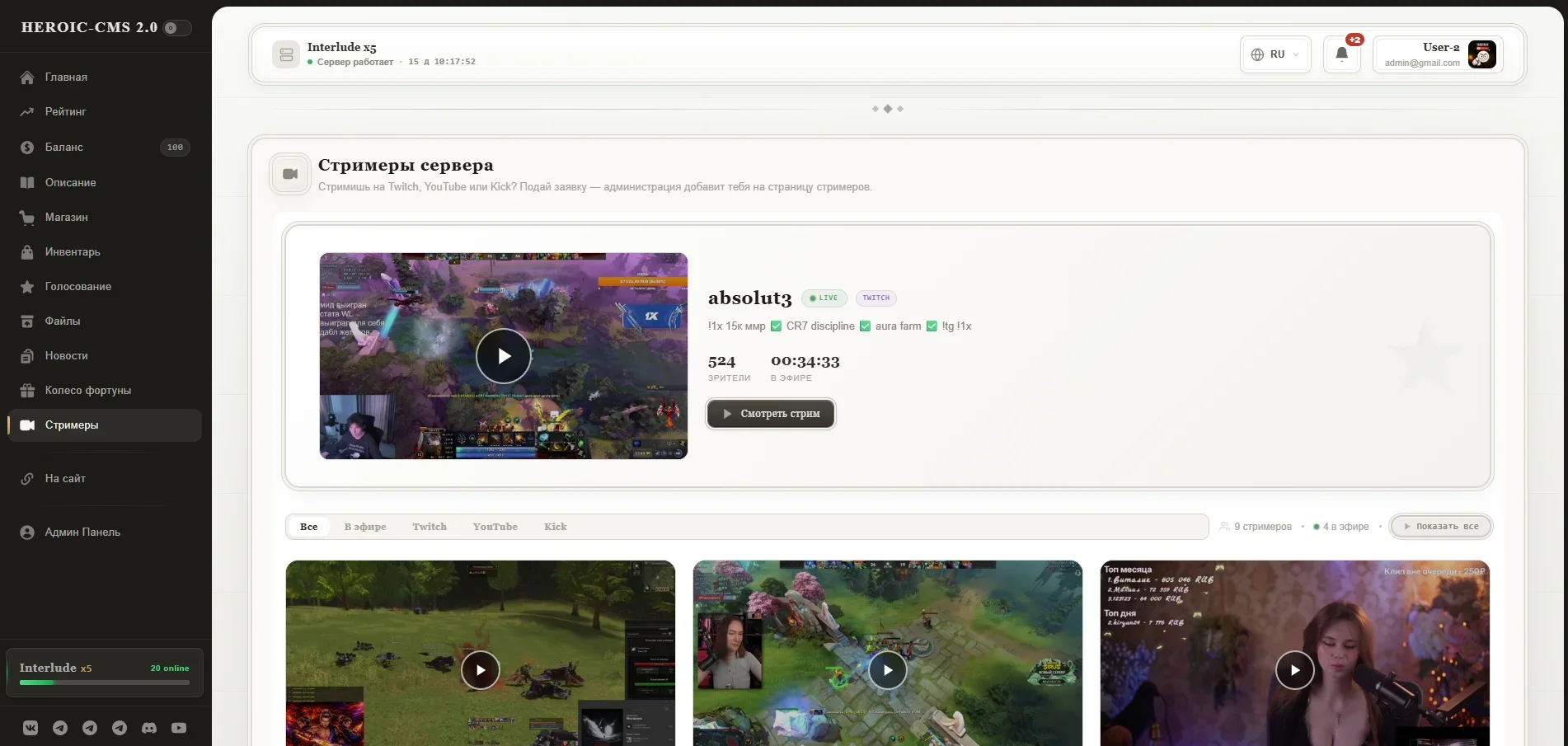Click the streamer name absolut3
Screen dimensions: 1568x746
[x=749, y=298]
